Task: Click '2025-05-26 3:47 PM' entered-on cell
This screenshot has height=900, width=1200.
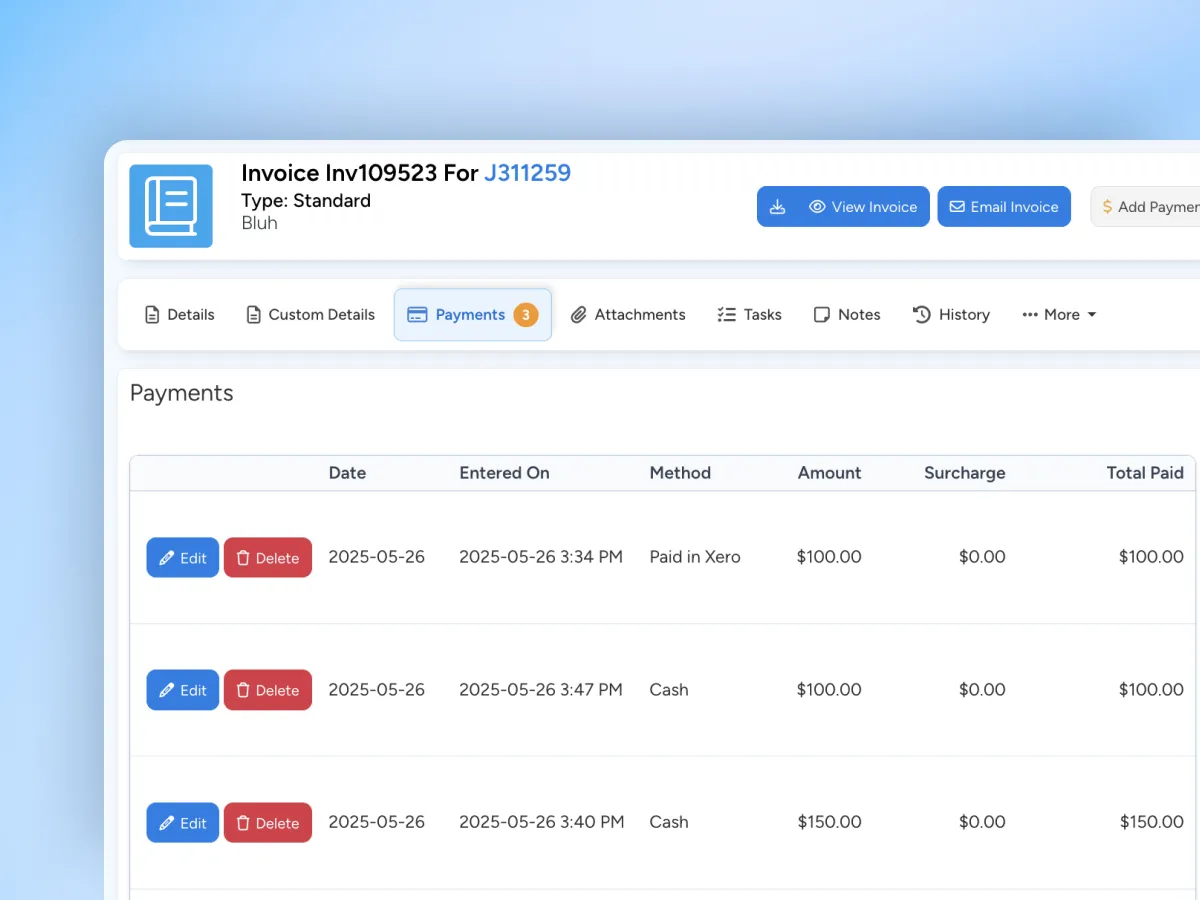Action: [x=541, y=689]
